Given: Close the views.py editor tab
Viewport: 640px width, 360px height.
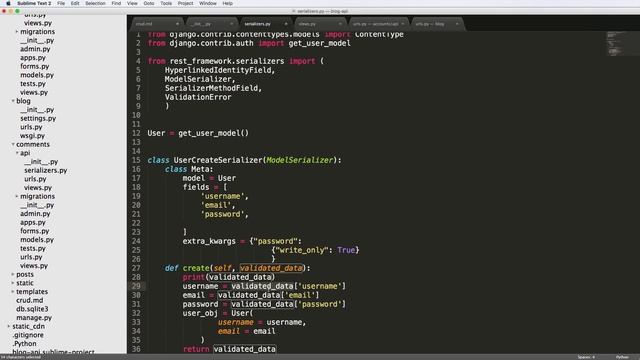Looking at the screenshot, I should pyautogui.click(x=340, y=24).
